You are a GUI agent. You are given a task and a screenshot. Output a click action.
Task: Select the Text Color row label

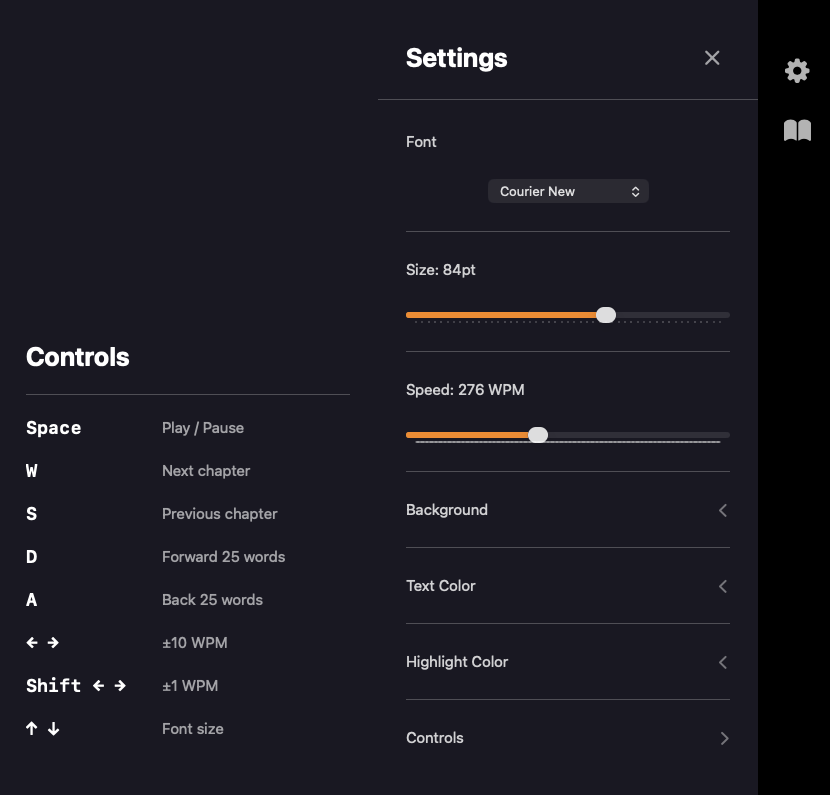[x=440, y=586]
